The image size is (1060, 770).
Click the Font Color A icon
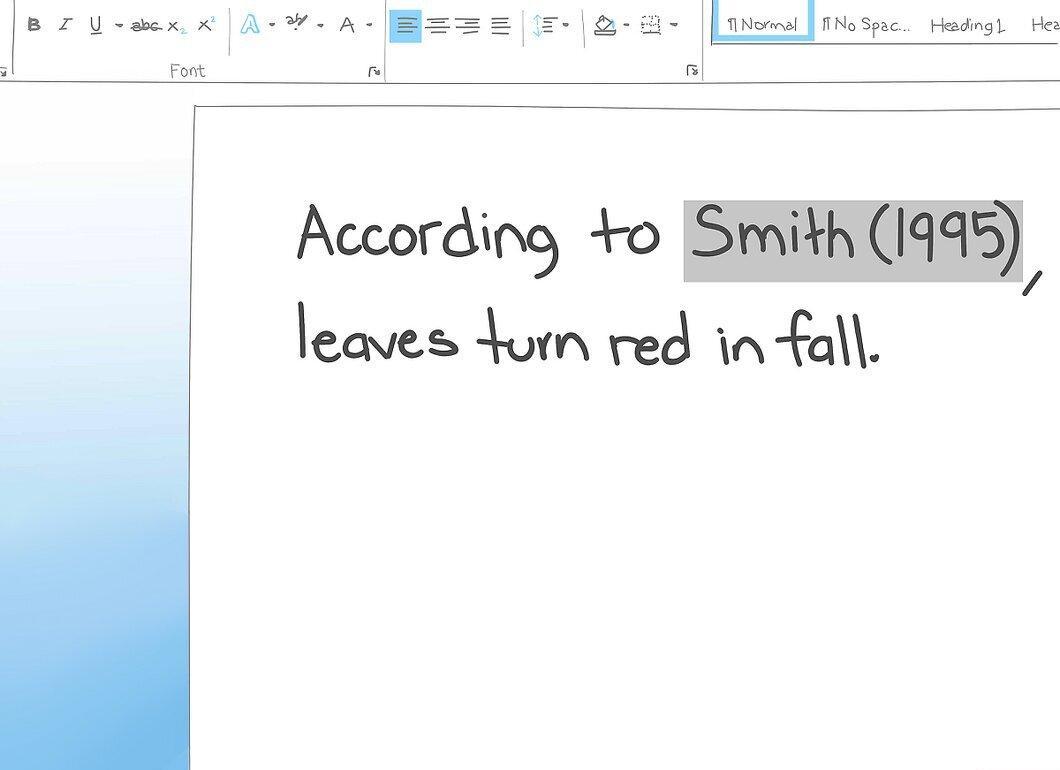click(x=347, y=26)
